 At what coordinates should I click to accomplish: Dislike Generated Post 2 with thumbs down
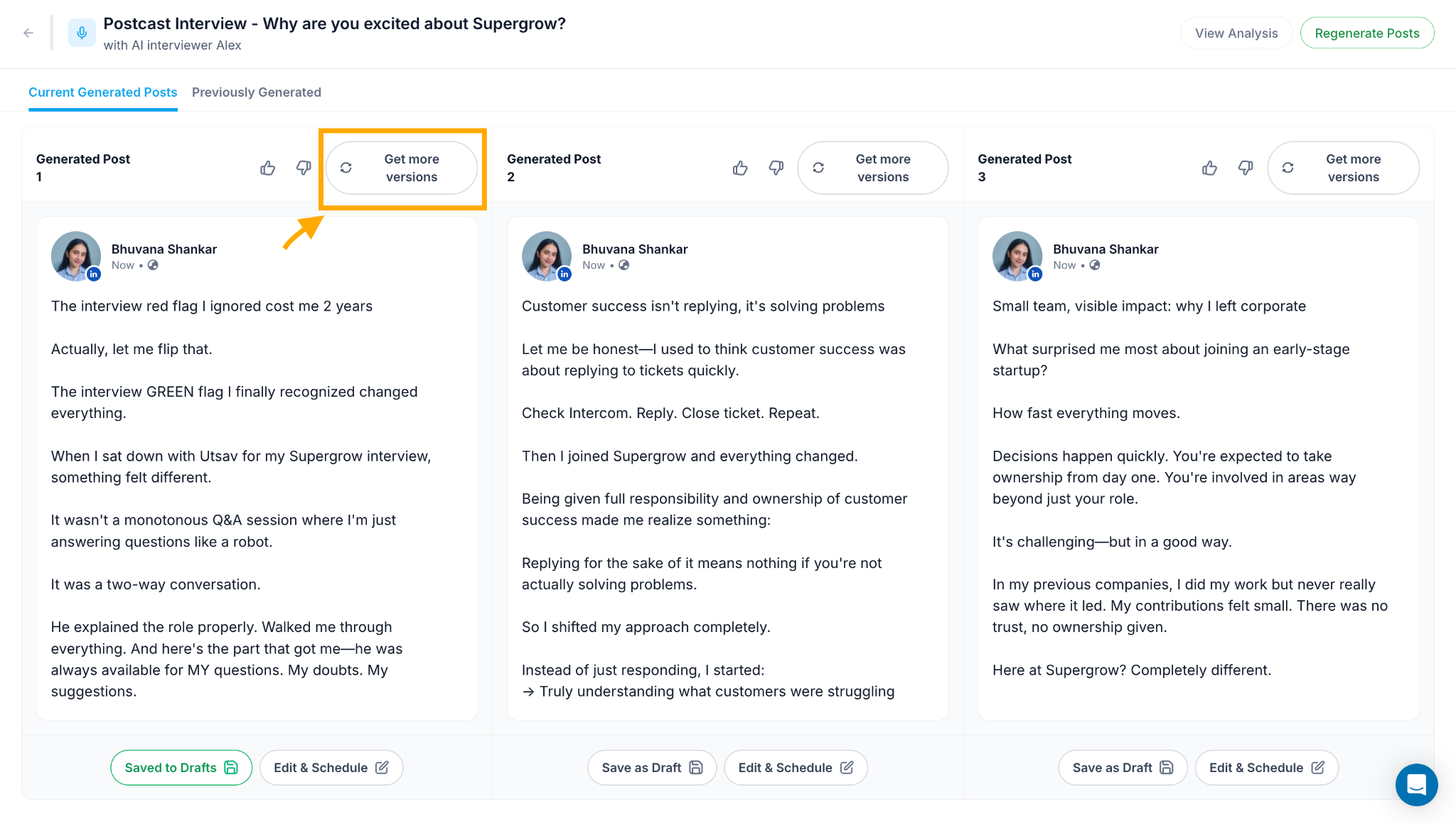tap(776, 168)
